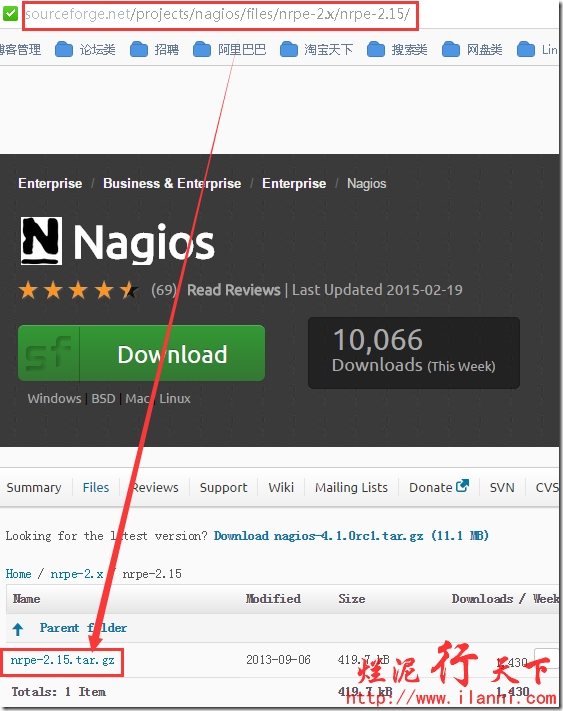Open the 网盘类 bookmark folder
The image size is (563, 711).
(x=472, y=49)
